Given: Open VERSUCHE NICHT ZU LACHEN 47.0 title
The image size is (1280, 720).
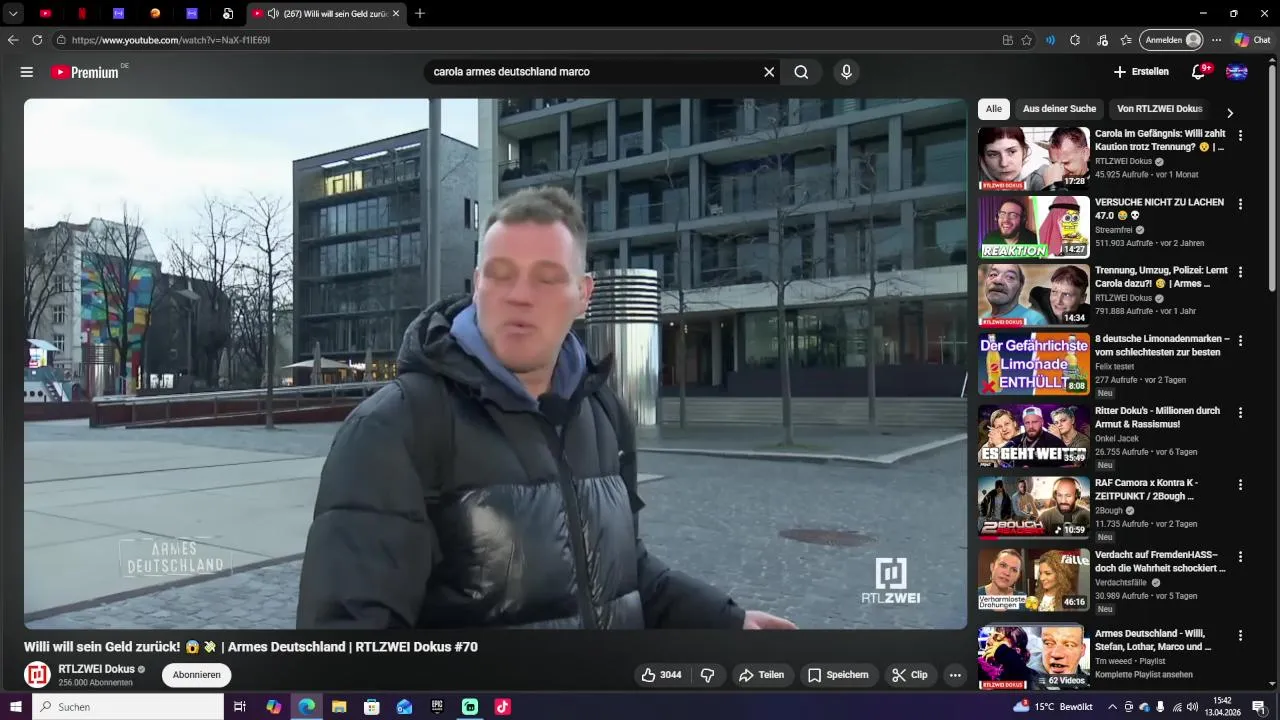Looking at the screenshot, I should [x=1159, y=208].
